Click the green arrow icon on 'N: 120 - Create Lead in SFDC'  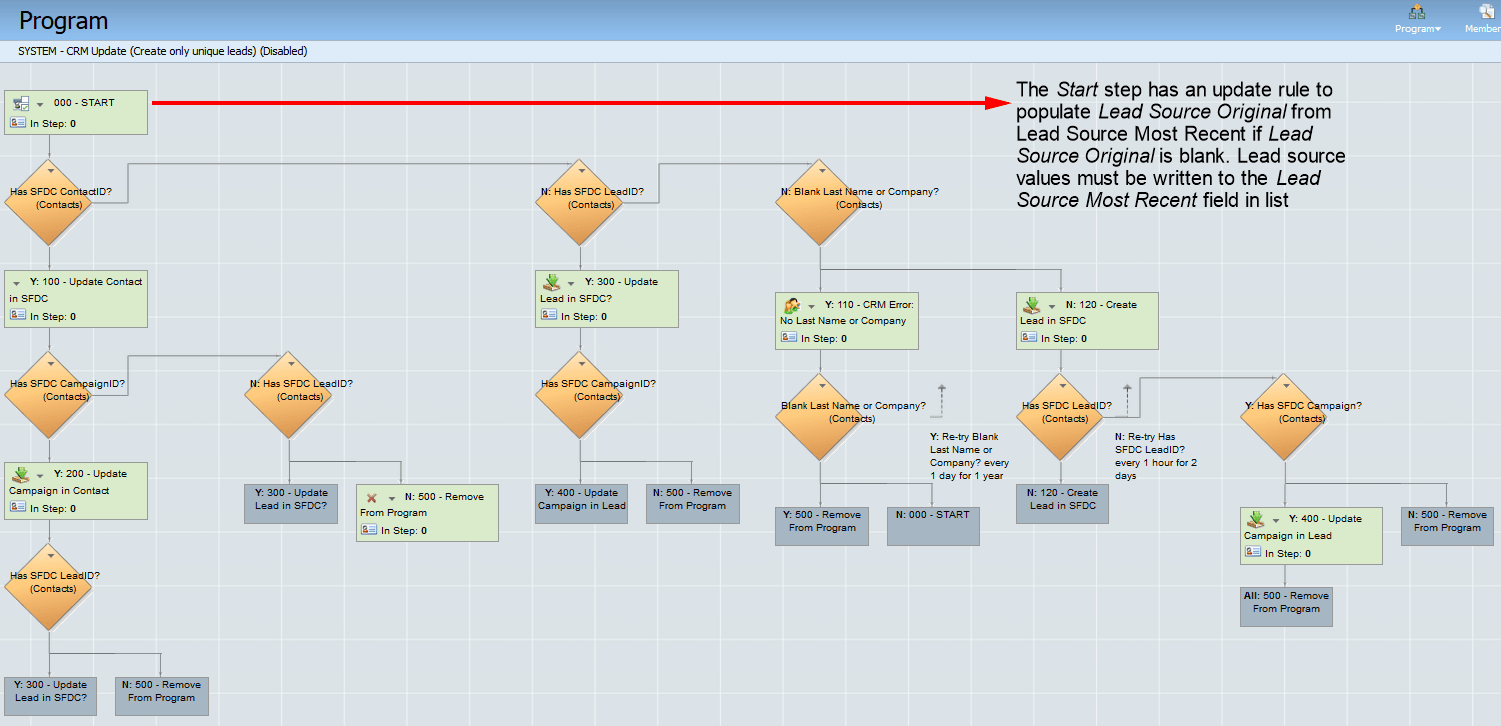coord(1034,304)
